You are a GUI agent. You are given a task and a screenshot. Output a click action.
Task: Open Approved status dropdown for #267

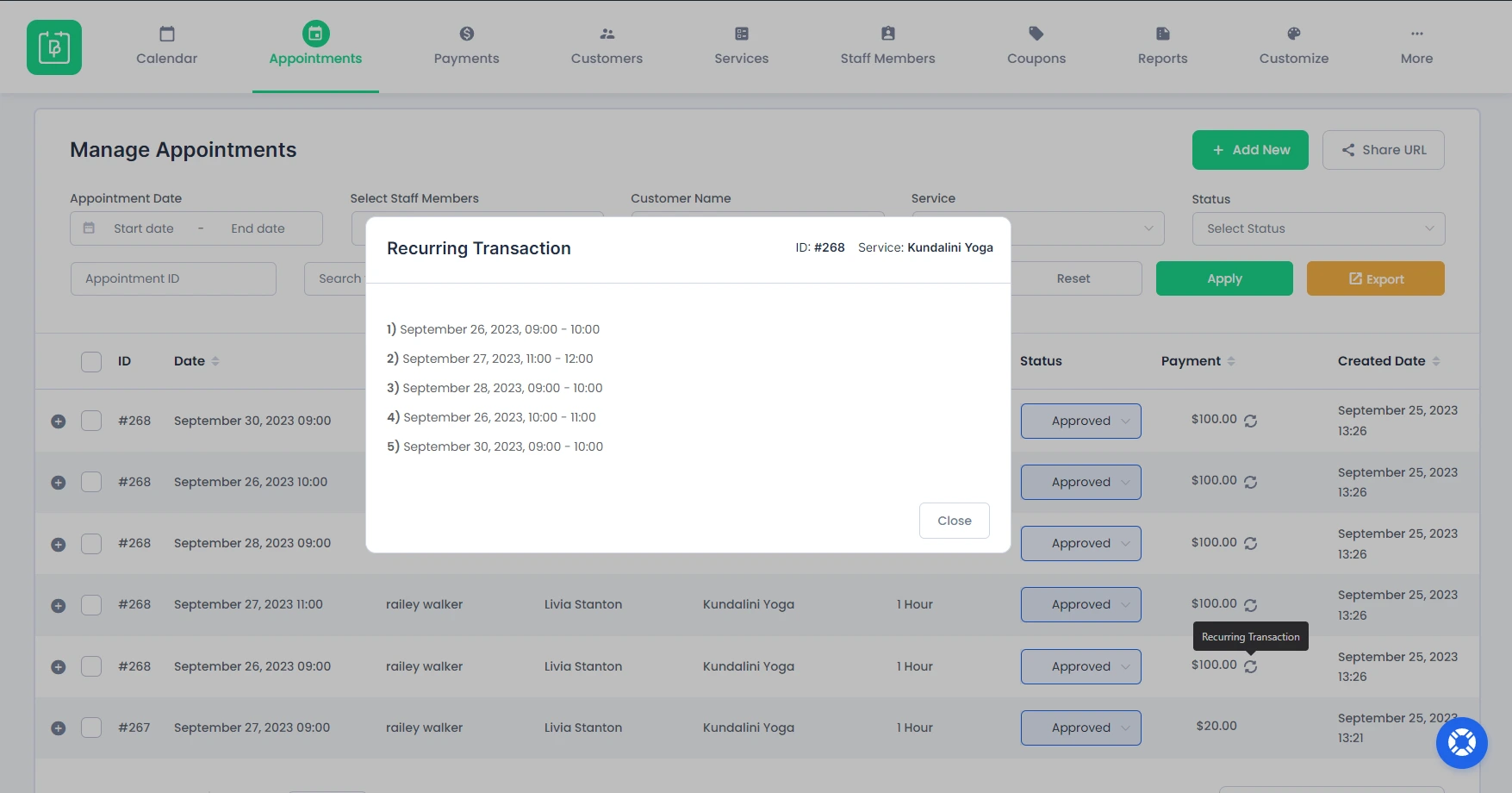pyautogui.click(x=1080, y=727)
